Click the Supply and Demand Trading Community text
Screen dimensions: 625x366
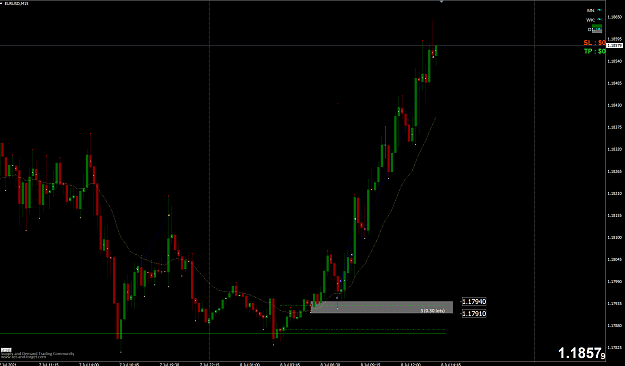(x=37, y=354)
